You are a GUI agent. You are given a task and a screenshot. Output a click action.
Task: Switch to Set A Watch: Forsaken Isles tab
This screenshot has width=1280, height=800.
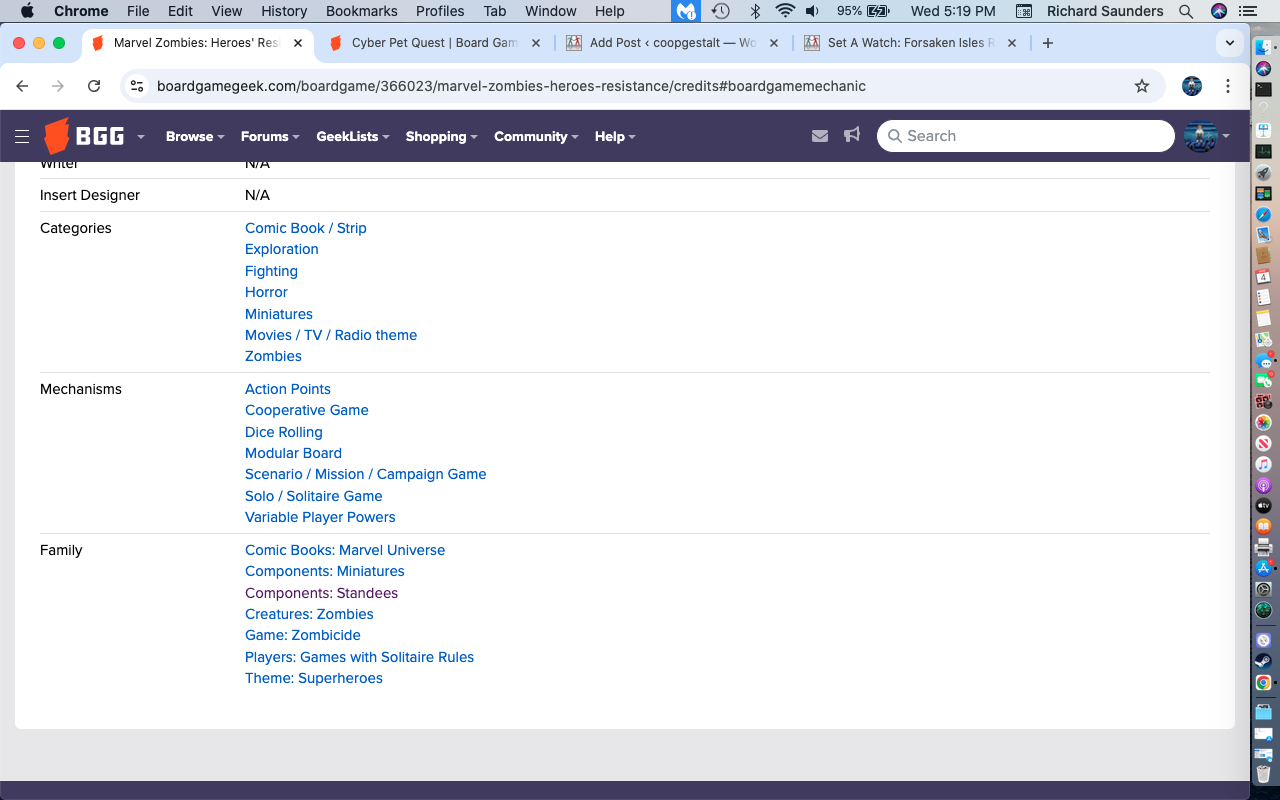tap(910, 43)
